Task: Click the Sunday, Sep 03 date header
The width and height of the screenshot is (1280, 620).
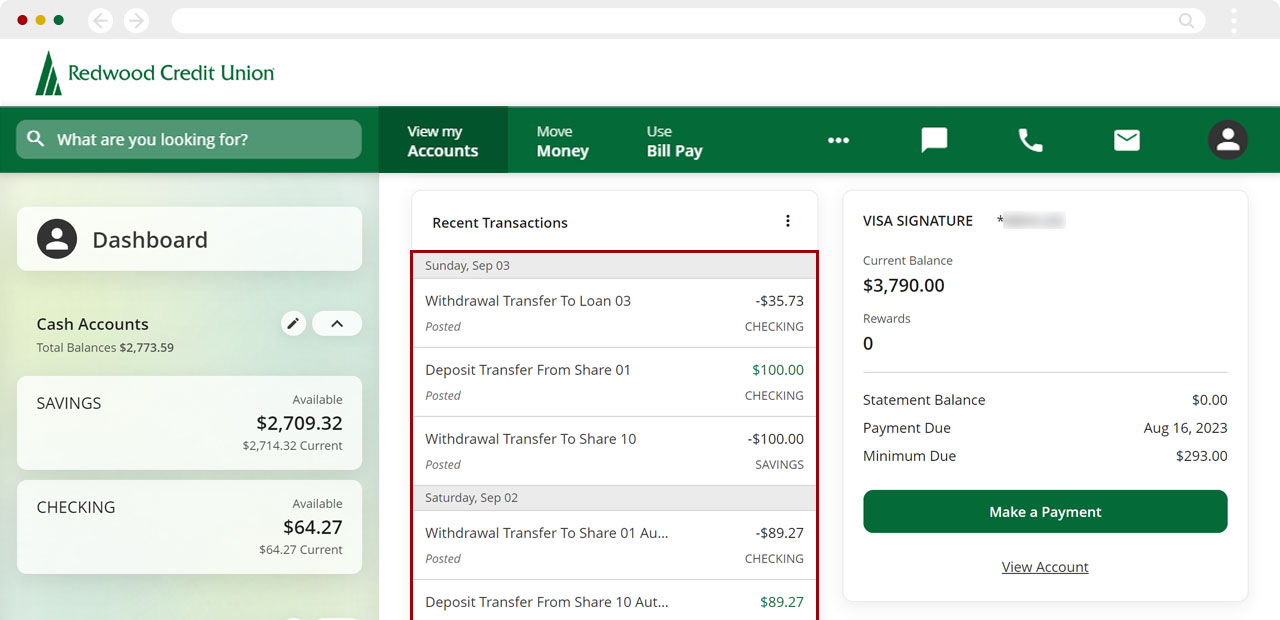Action: (x=614, y=265)
